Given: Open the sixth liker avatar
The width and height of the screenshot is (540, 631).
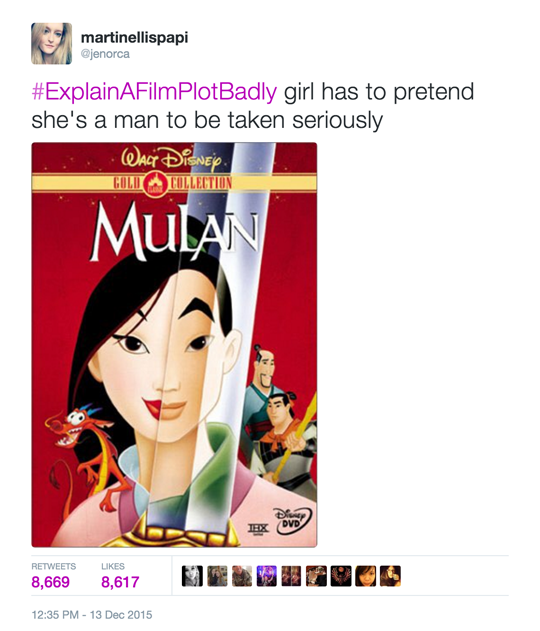Looking at the screenshot, I should pyautogui.click(x=316, y=576).
